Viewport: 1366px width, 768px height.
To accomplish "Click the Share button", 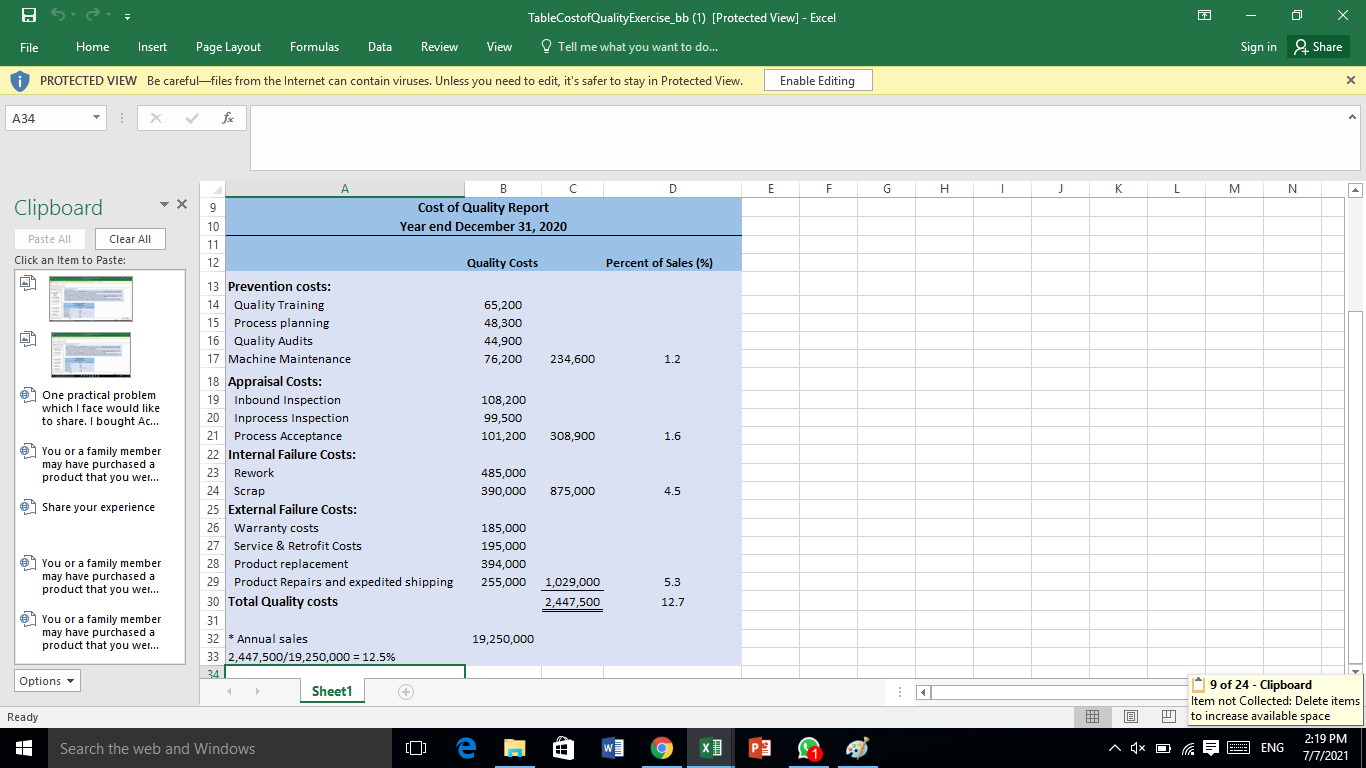I will click(1318, 47).
